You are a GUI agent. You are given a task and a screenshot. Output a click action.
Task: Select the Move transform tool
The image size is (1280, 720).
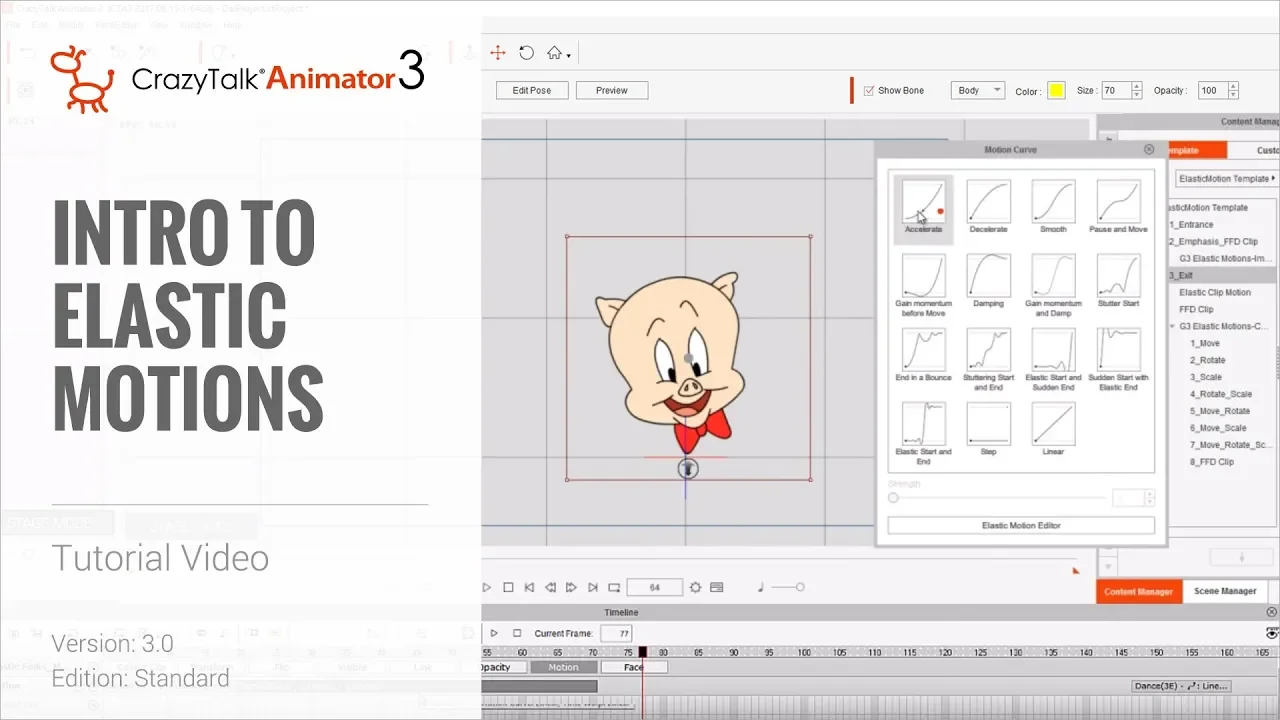498,53
